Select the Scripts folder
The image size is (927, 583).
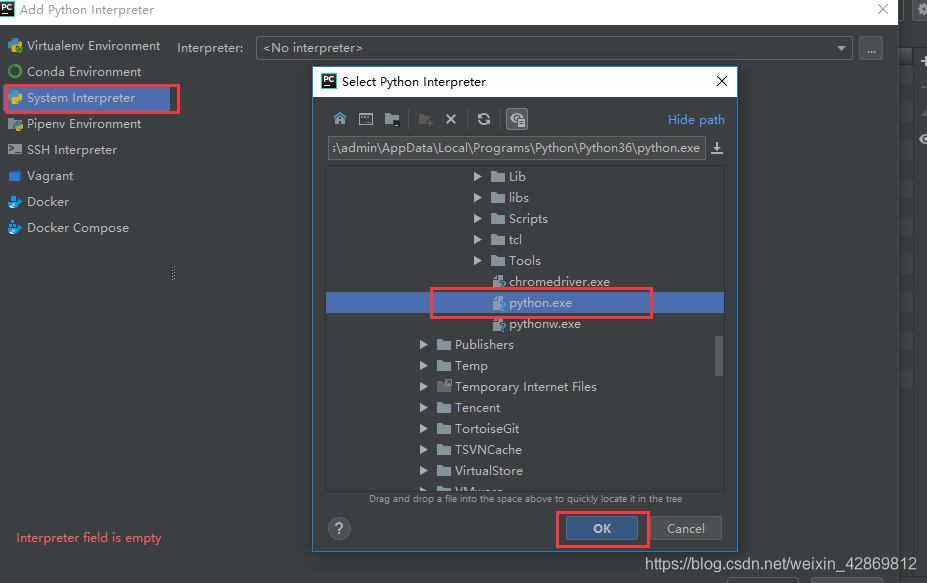click(x=520, y=218)
